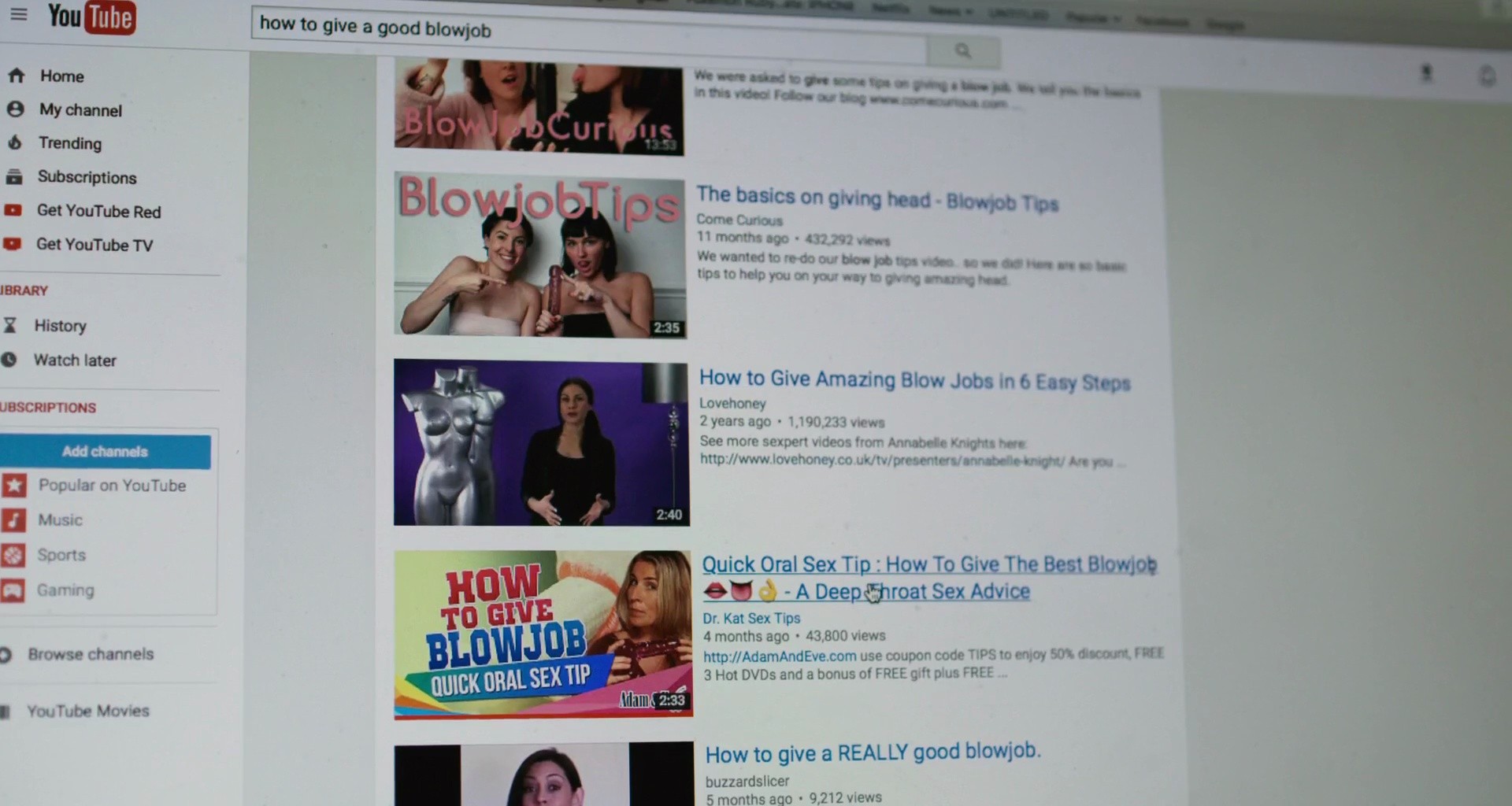Open Get YouTube TV link
Viewport: 1512px width, 806px height.
tap(94, 245)
